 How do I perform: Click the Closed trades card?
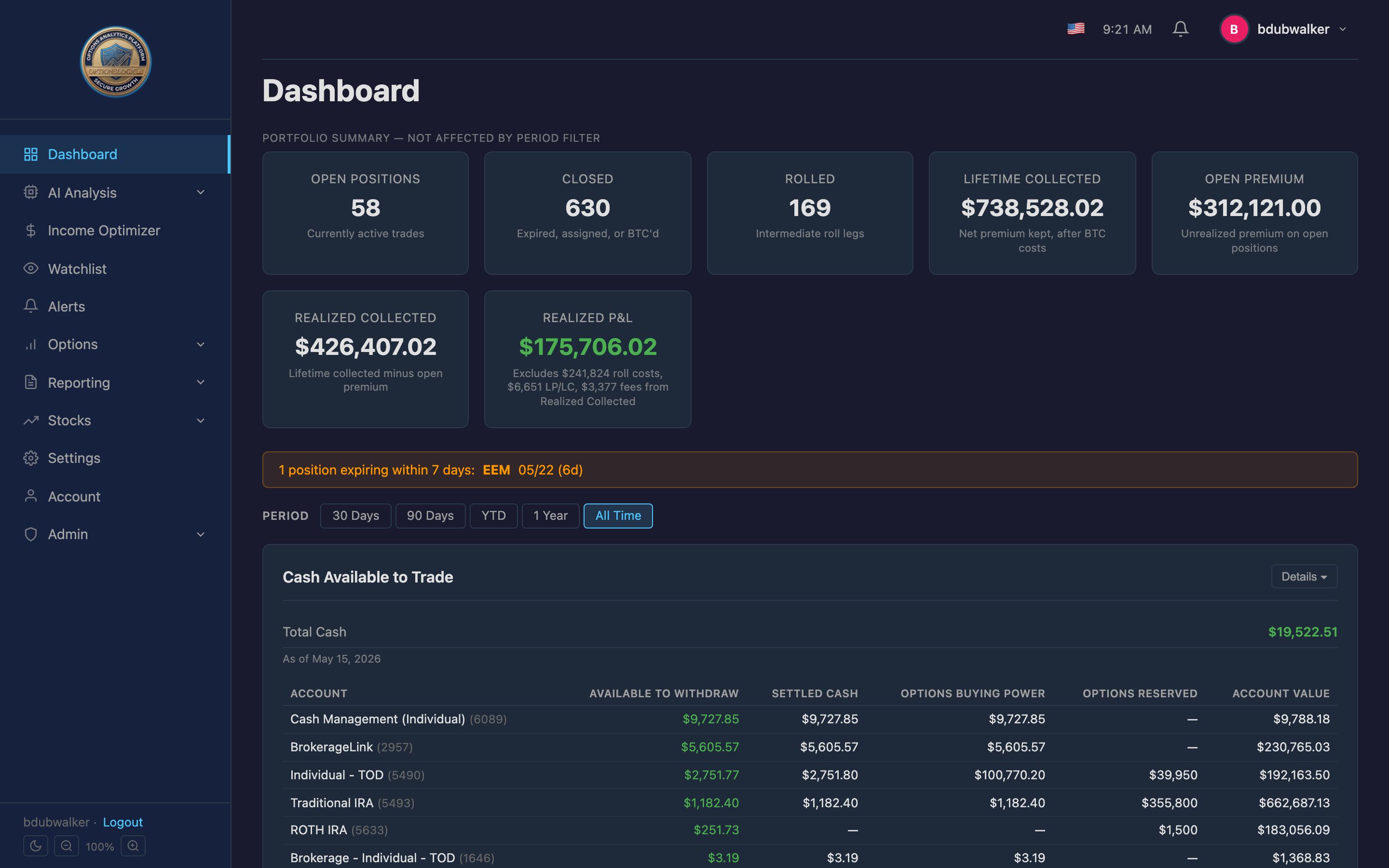[x=587, y=213]
